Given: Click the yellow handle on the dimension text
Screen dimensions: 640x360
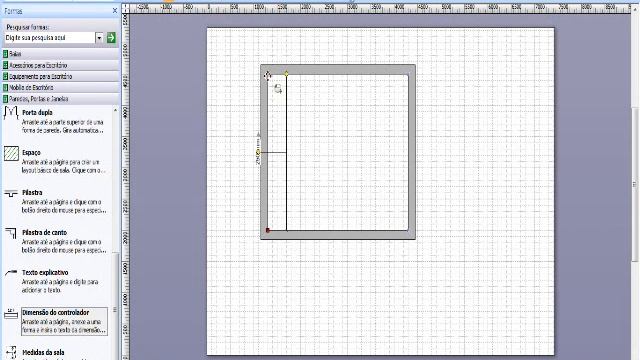Looking at the screenshot, I should pyautogui.click(x=258, y=152).
